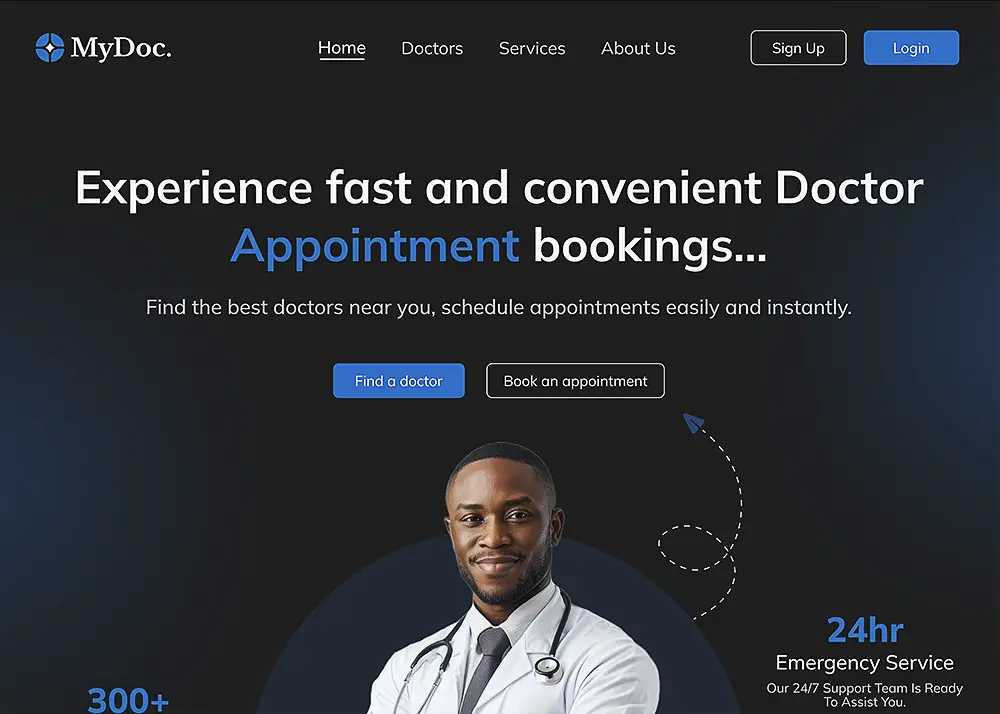Screen dimensions: 1000x714
Task: Open the Home navigation item
Action: click(x=342, y=48)
